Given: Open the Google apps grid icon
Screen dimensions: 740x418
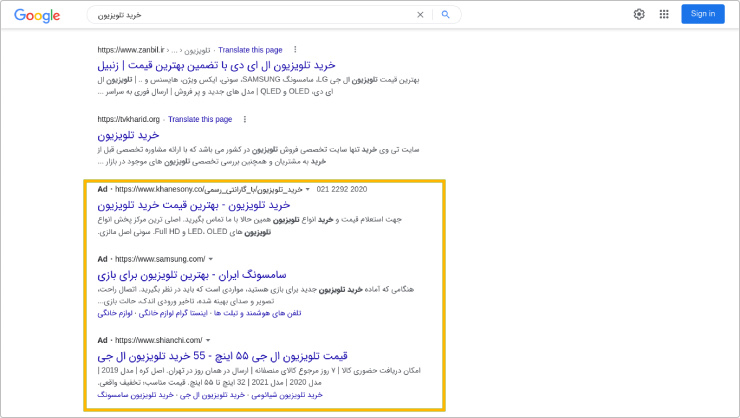Looking at the screenshot, I should (x=664, y=14).
